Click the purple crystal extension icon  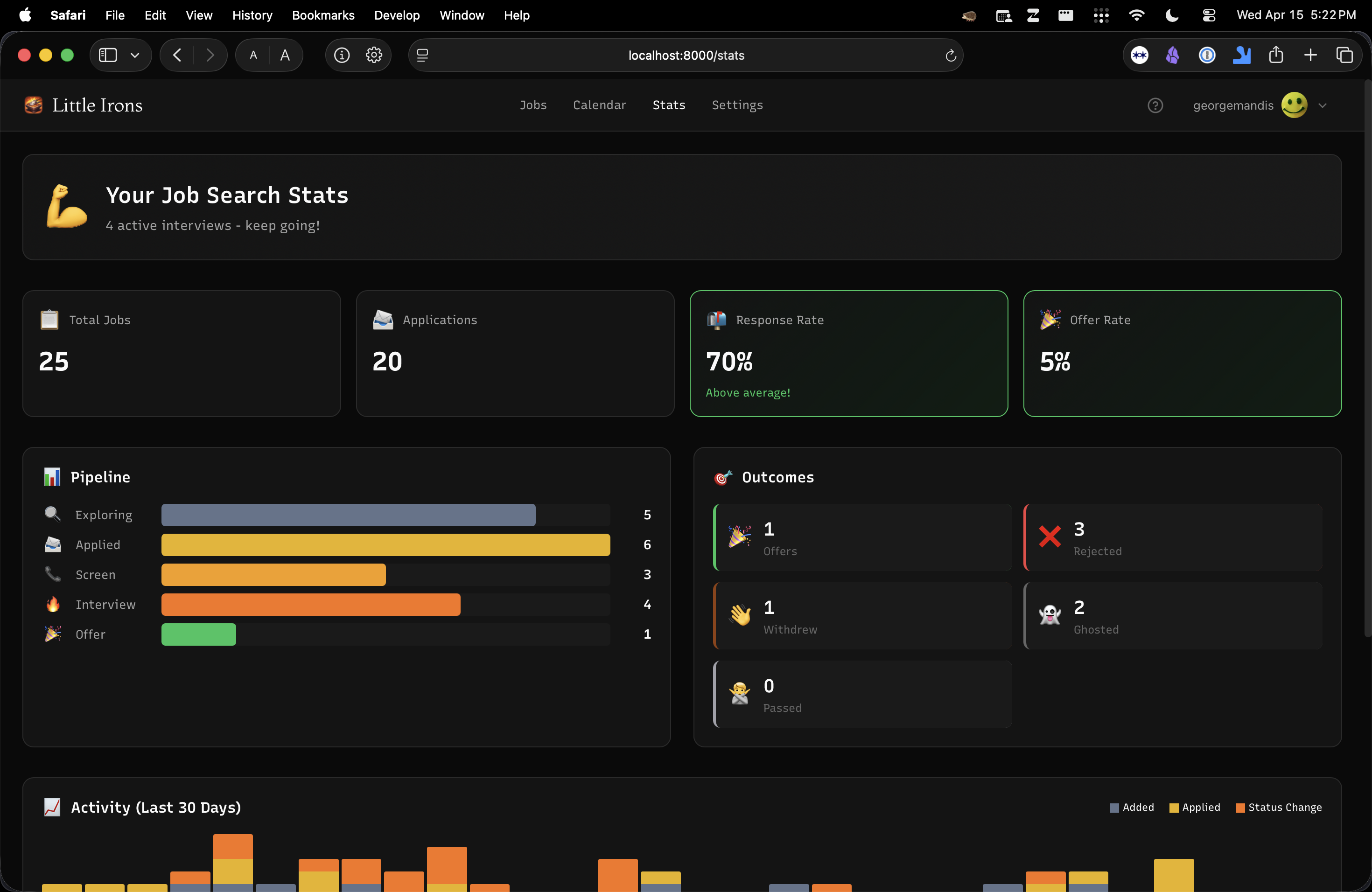pos(1173,55)
